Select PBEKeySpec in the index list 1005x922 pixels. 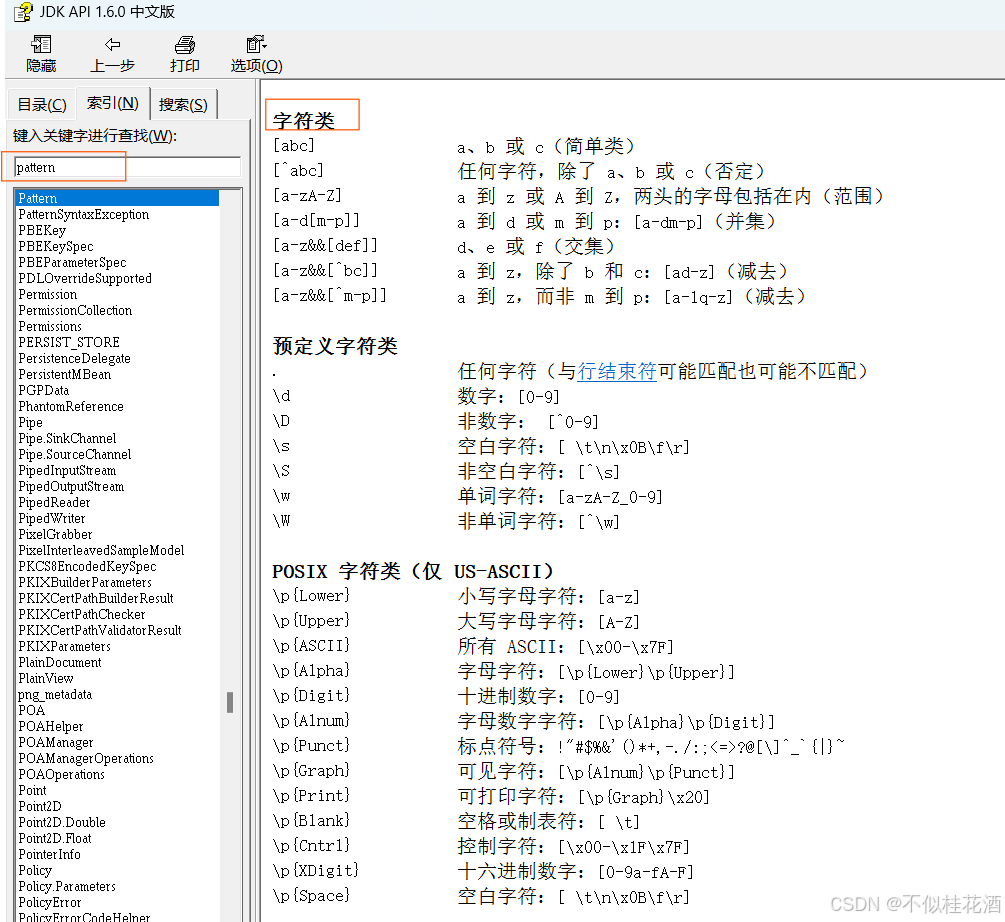[x=56, y=247]
